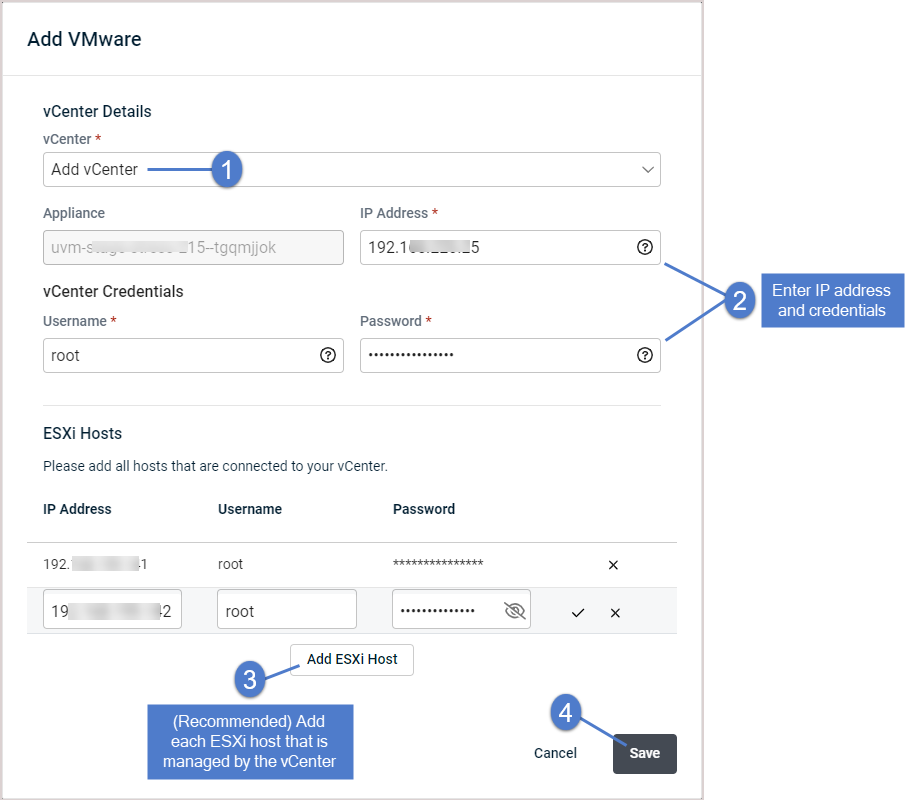
Task: Open help icon in vCenter Username field
Action: [328, 355]
